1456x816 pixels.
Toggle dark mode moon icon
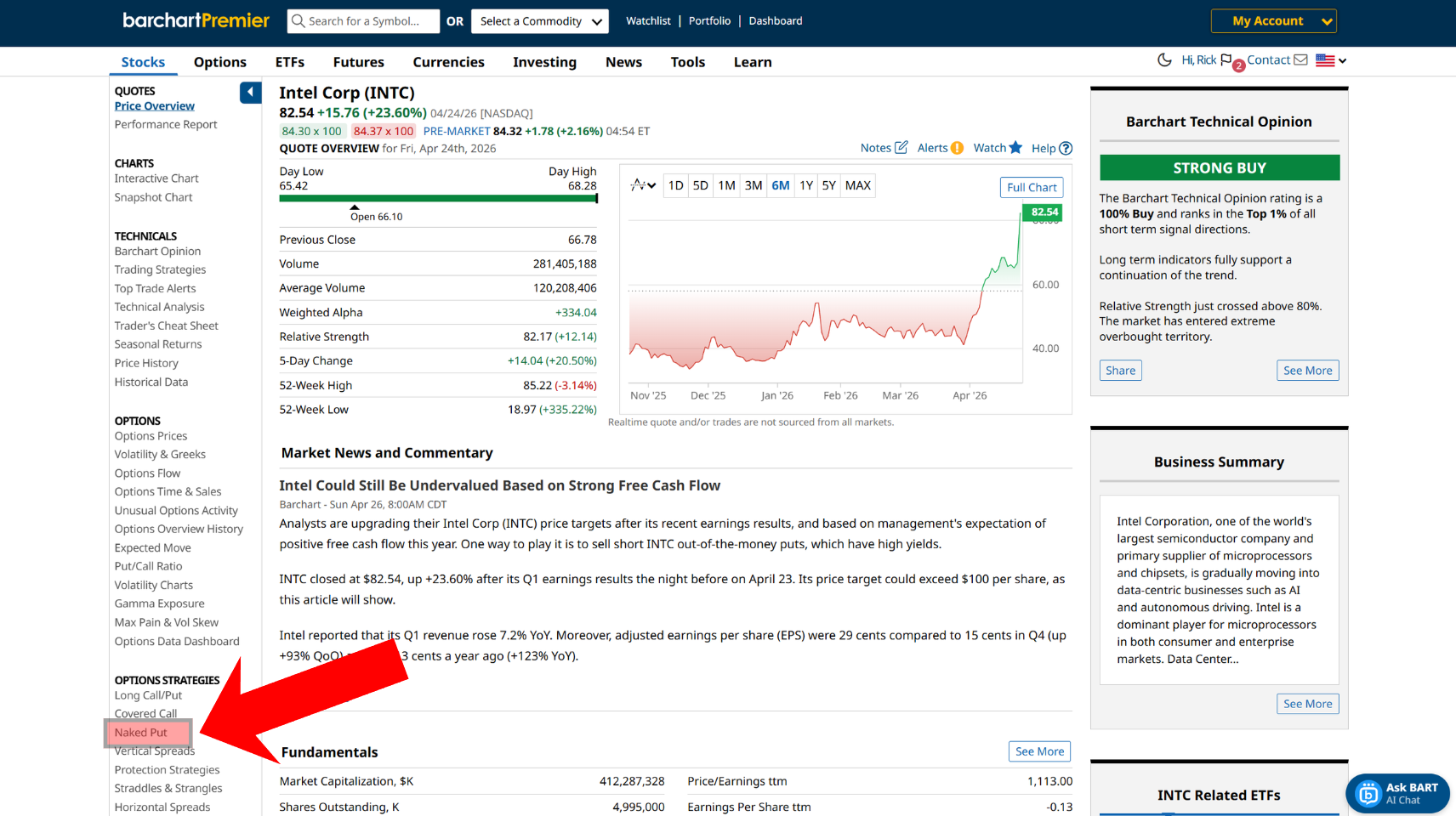tap(1164, 60)
